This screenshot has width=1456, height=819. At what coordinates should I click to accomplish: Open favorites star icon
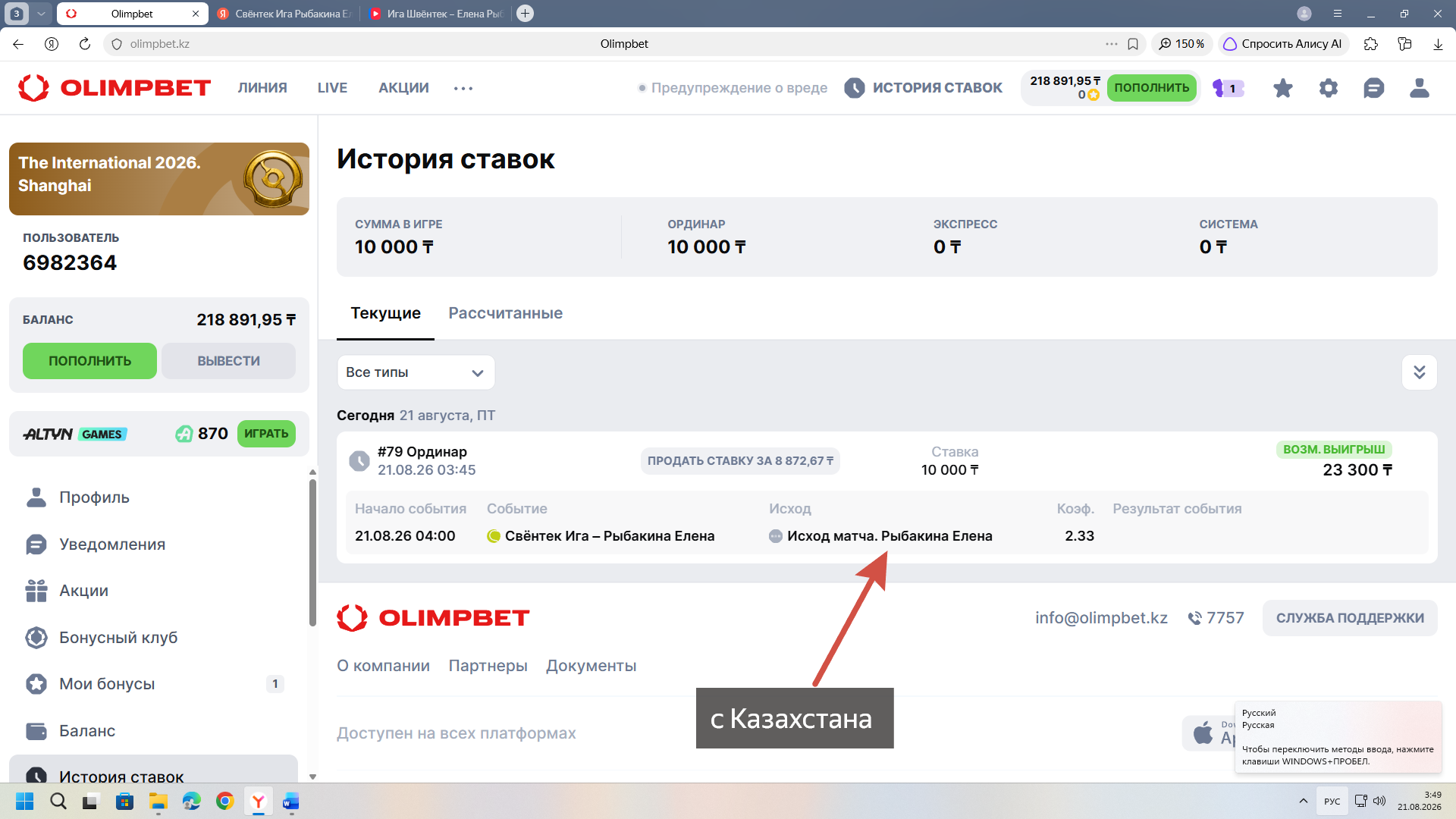1282,88
